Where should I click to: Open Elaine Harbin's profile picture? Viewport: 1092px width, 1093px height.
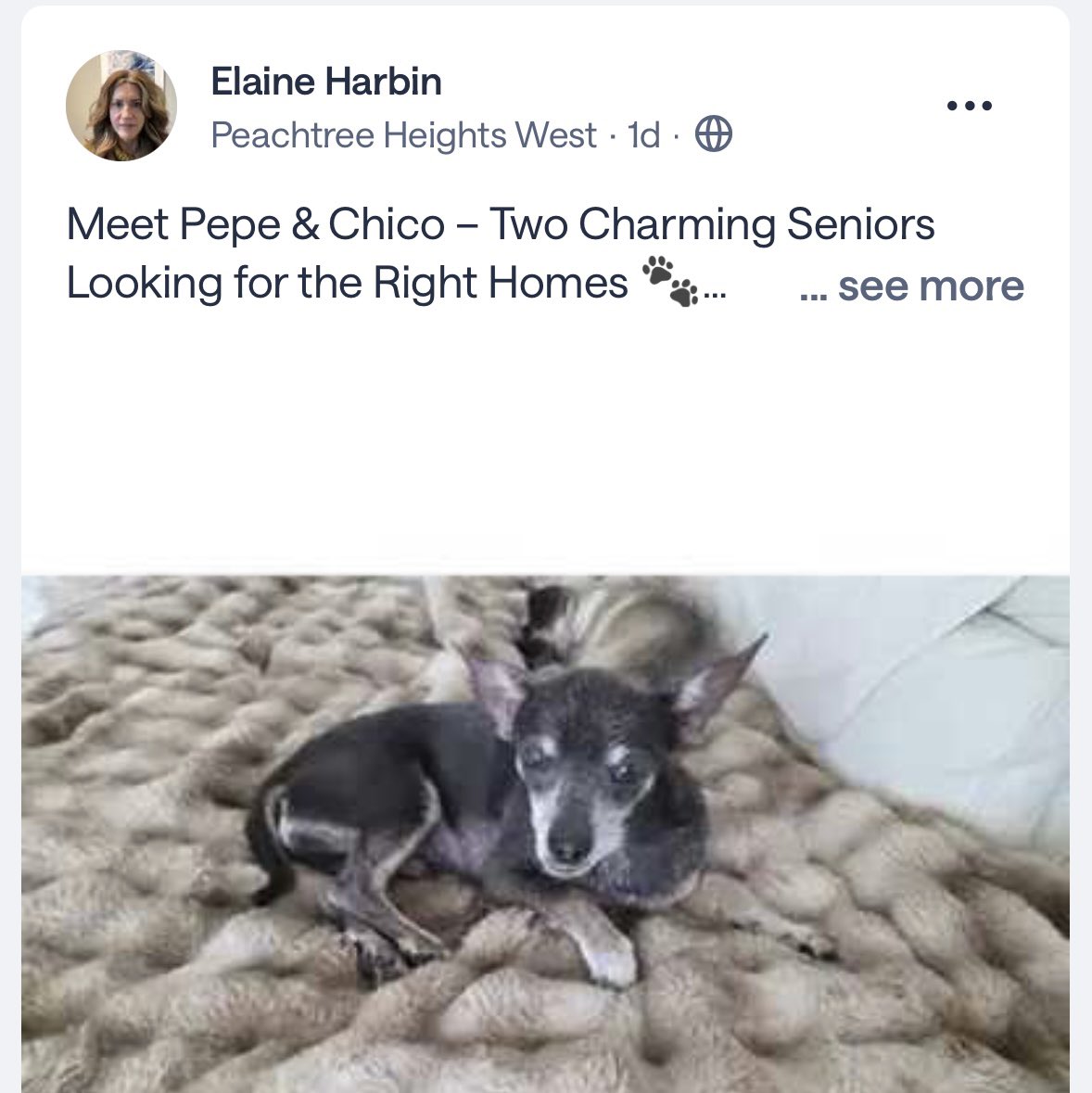[x=121, y=106]
